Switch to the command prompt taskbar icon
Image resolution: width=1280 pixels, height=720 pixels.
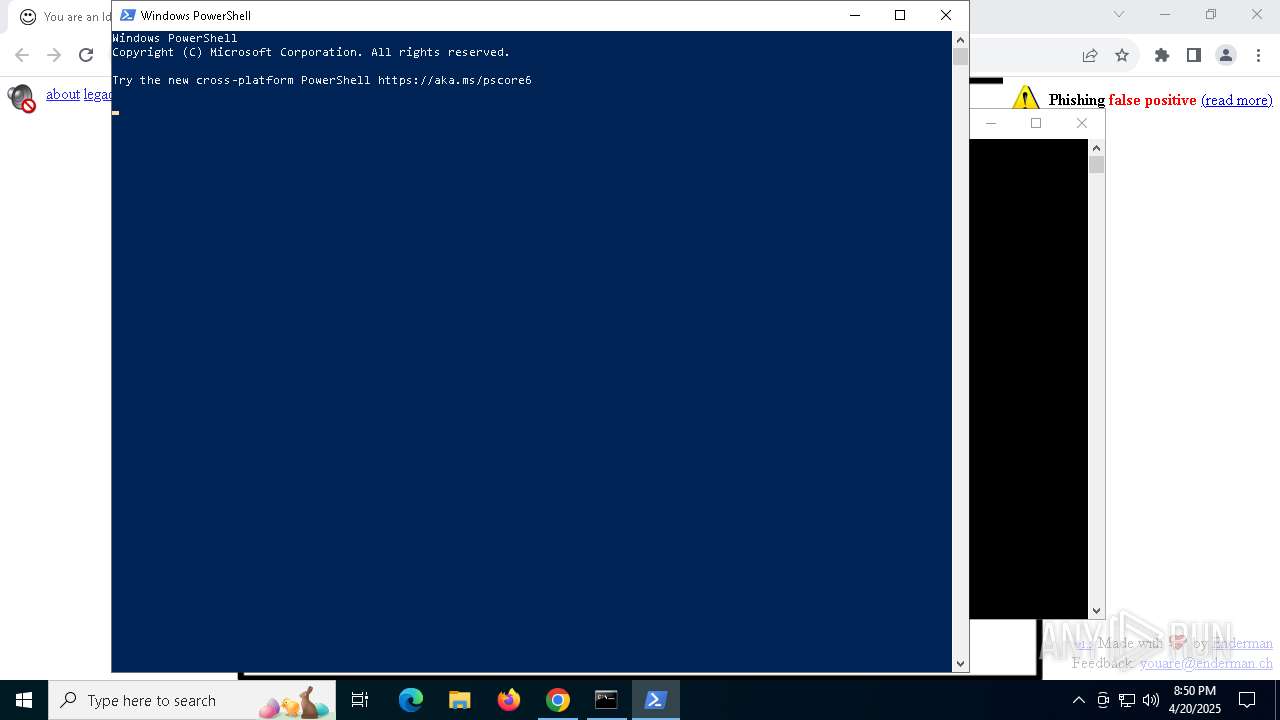click(607, 700)
